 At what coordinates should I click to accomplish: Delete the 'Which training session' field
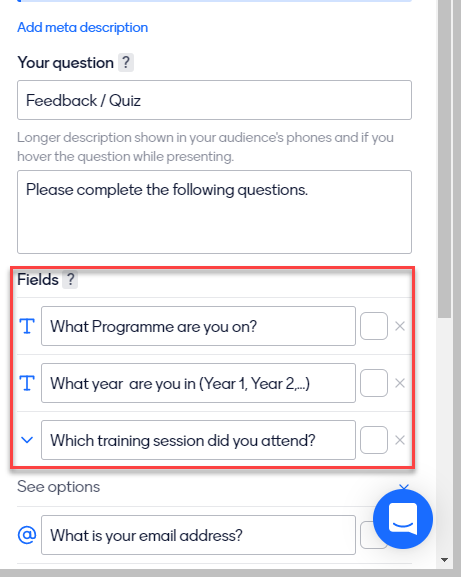400,440
